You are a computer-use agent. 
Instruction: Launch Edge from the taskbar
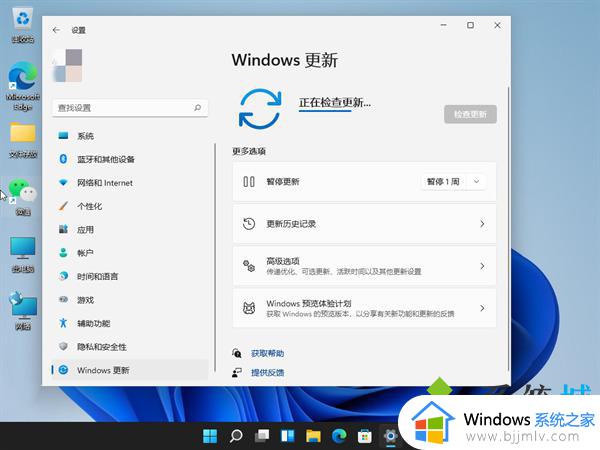339,435
